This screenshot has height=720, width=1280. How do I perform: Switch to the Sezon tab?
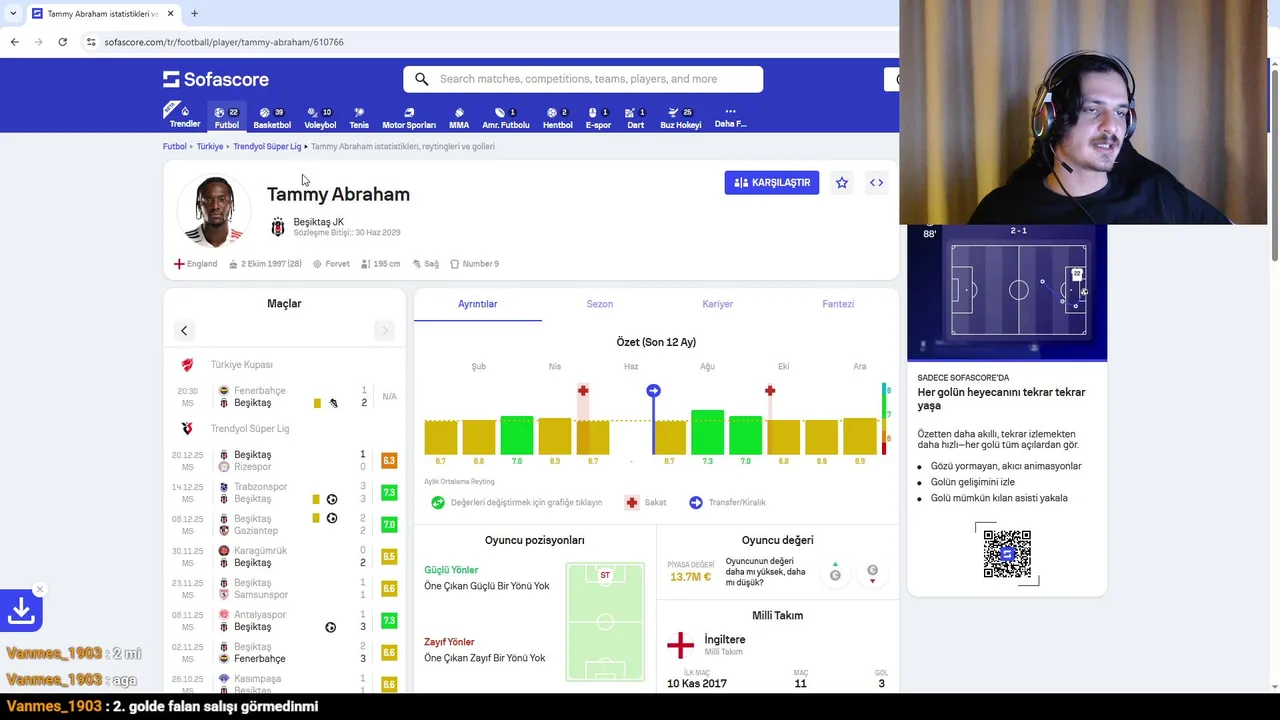click(600, 304)
